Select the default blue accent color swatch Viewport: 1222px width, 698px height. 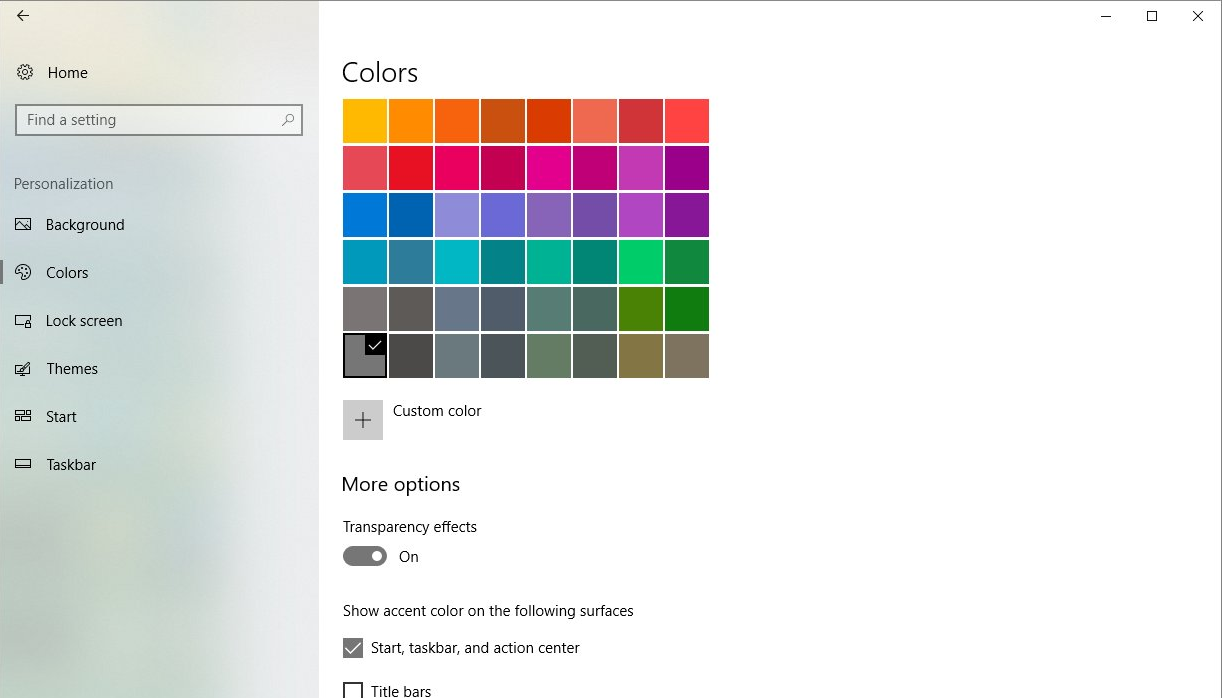tap(365, 215)
